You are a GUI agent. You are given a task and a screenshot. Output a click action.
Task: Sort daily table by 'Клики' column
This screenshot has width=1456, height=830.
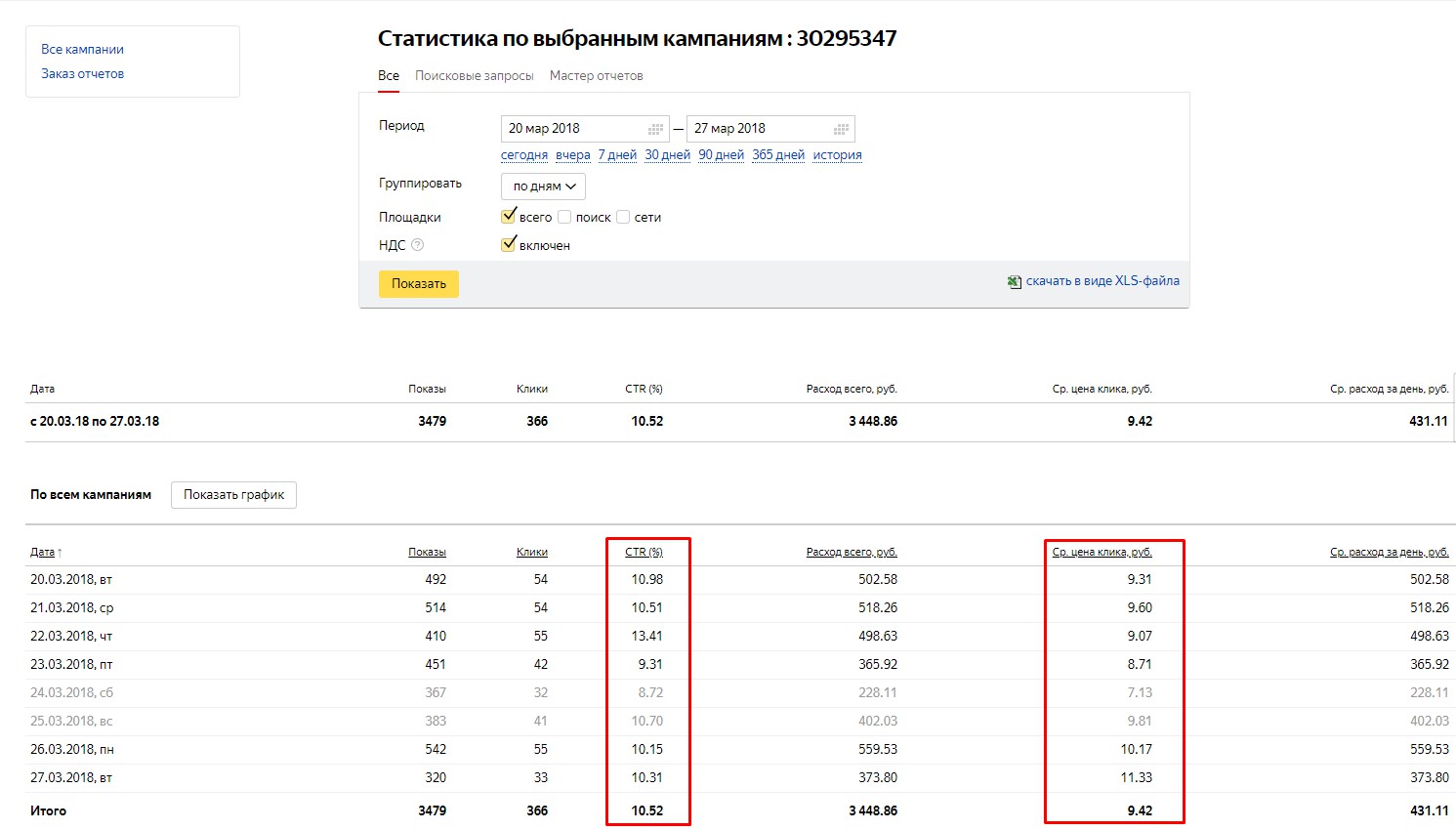point(532,553)
